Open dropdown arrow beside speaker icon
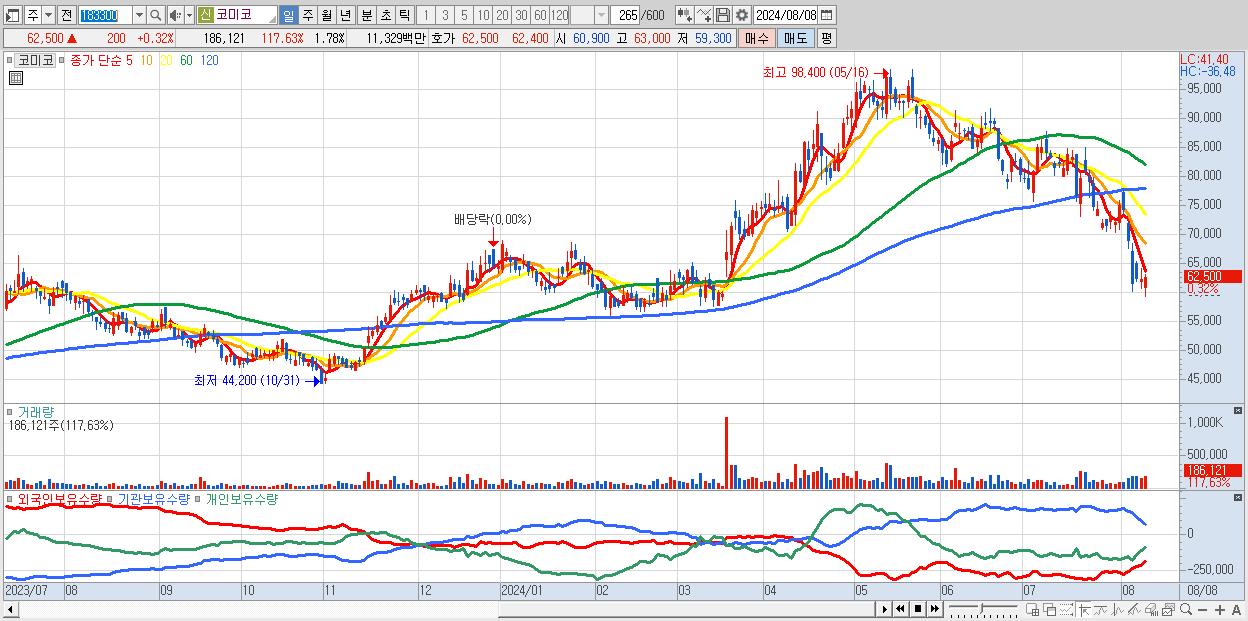This screenshot has width=1248, height=621. click(190, 15)
